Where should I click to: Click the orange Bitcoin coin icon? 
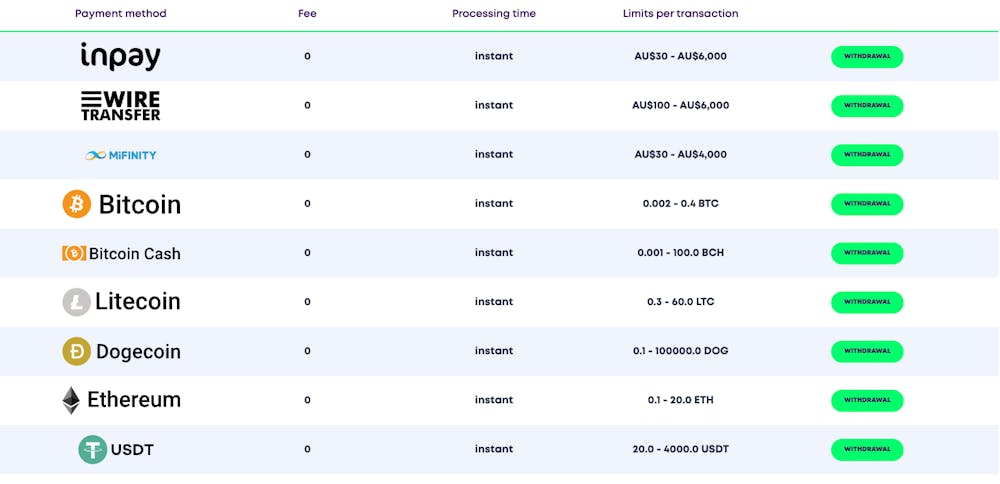(x=77, y=204)
